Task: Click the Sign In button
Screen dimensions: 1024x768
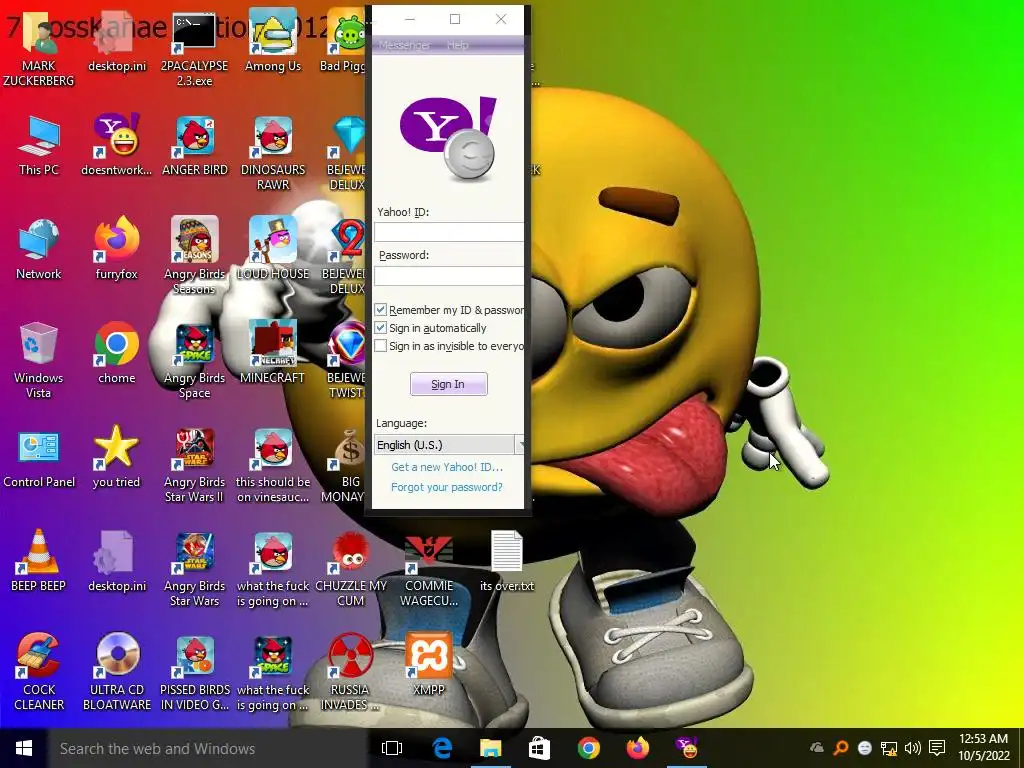Action: (448, 384)
